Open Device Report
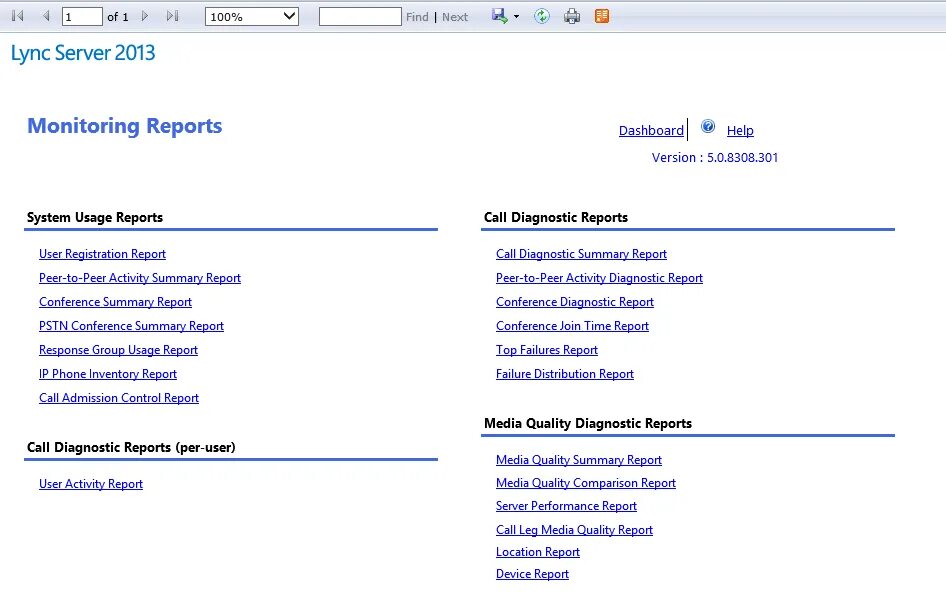Viewport: 946px width, 606px height. (532, 574)
